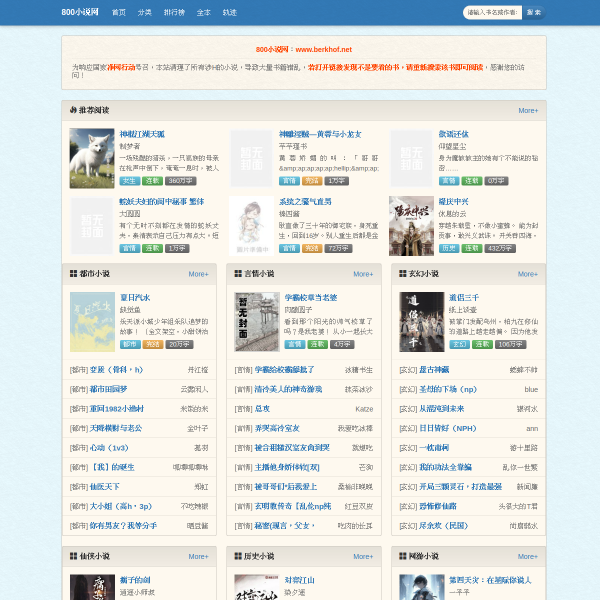Open More+ for 玄幻小说
The height and width of the screenshot is (600, 600).
pyautogui.click(x=528, y=274)
